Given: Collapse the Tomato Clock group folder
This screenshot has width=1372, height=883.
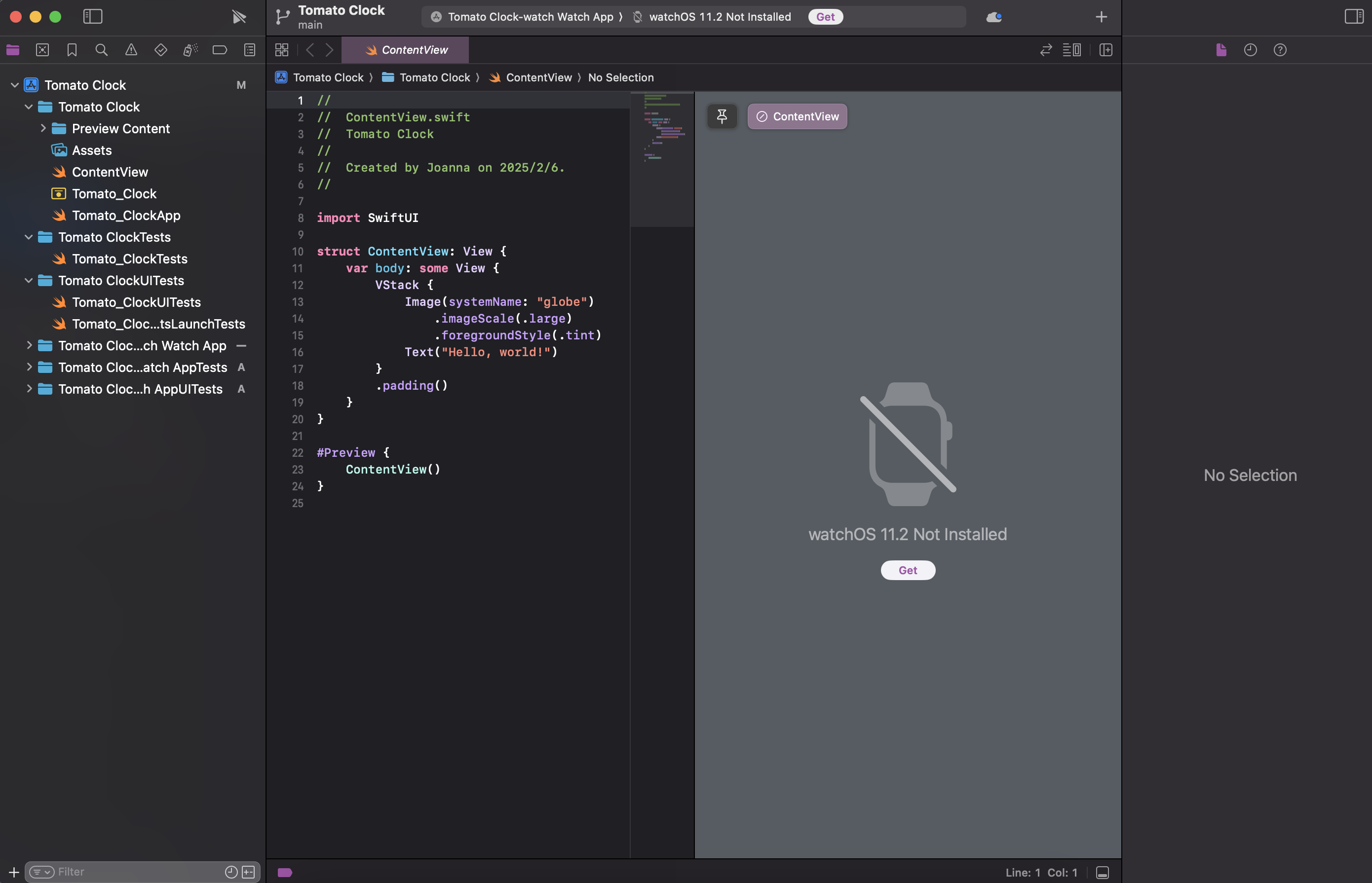Looking at the screenshot, I should pos(29,107).
